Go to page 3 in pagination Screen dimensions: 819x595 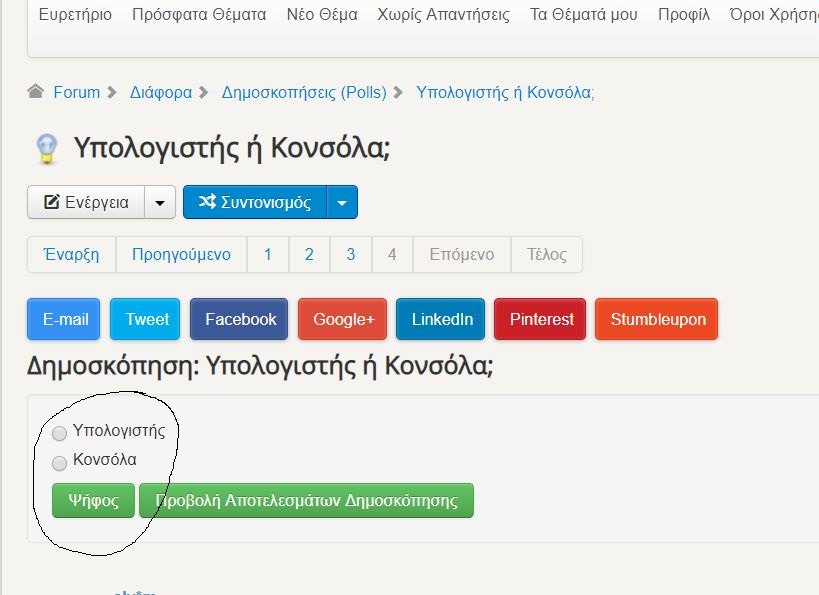[350, 255]
